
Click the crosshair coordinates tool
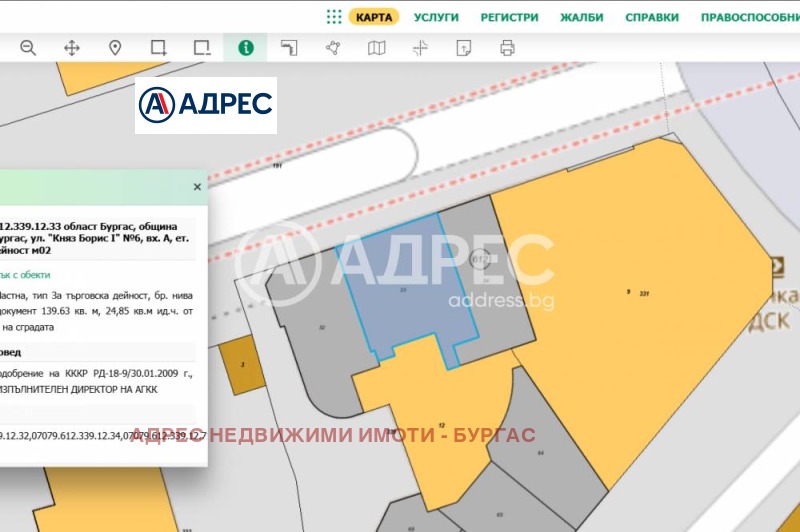pyautogui.click(x=420, y=48)
